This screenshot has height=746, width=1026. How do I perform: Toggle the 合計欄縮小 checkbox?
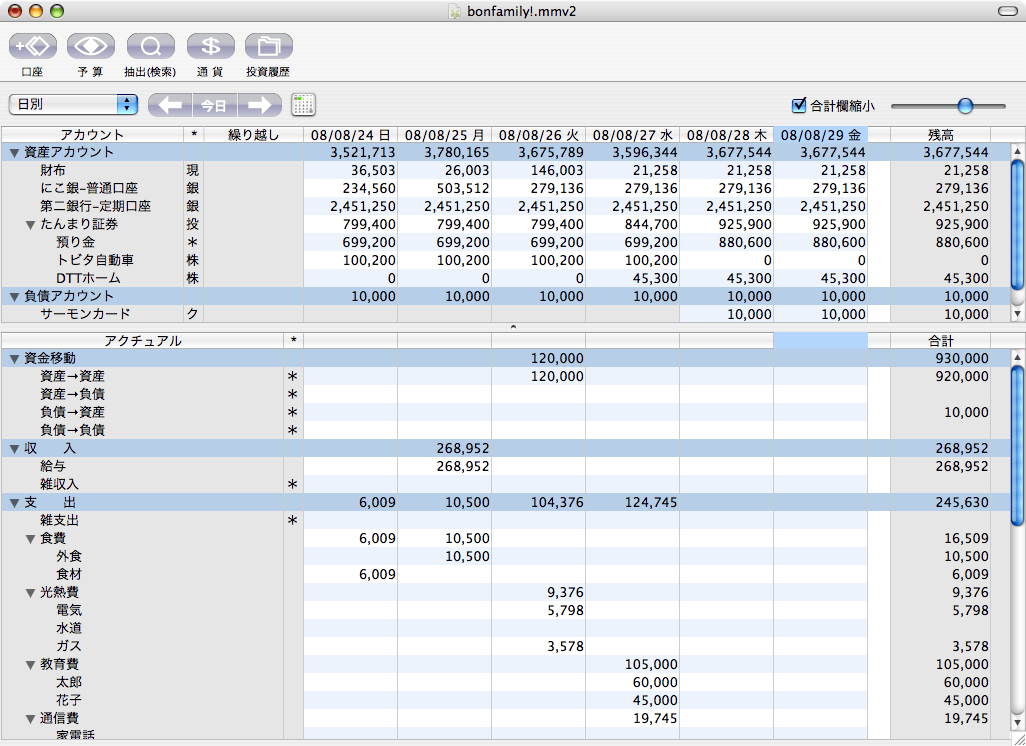(798, 105)
